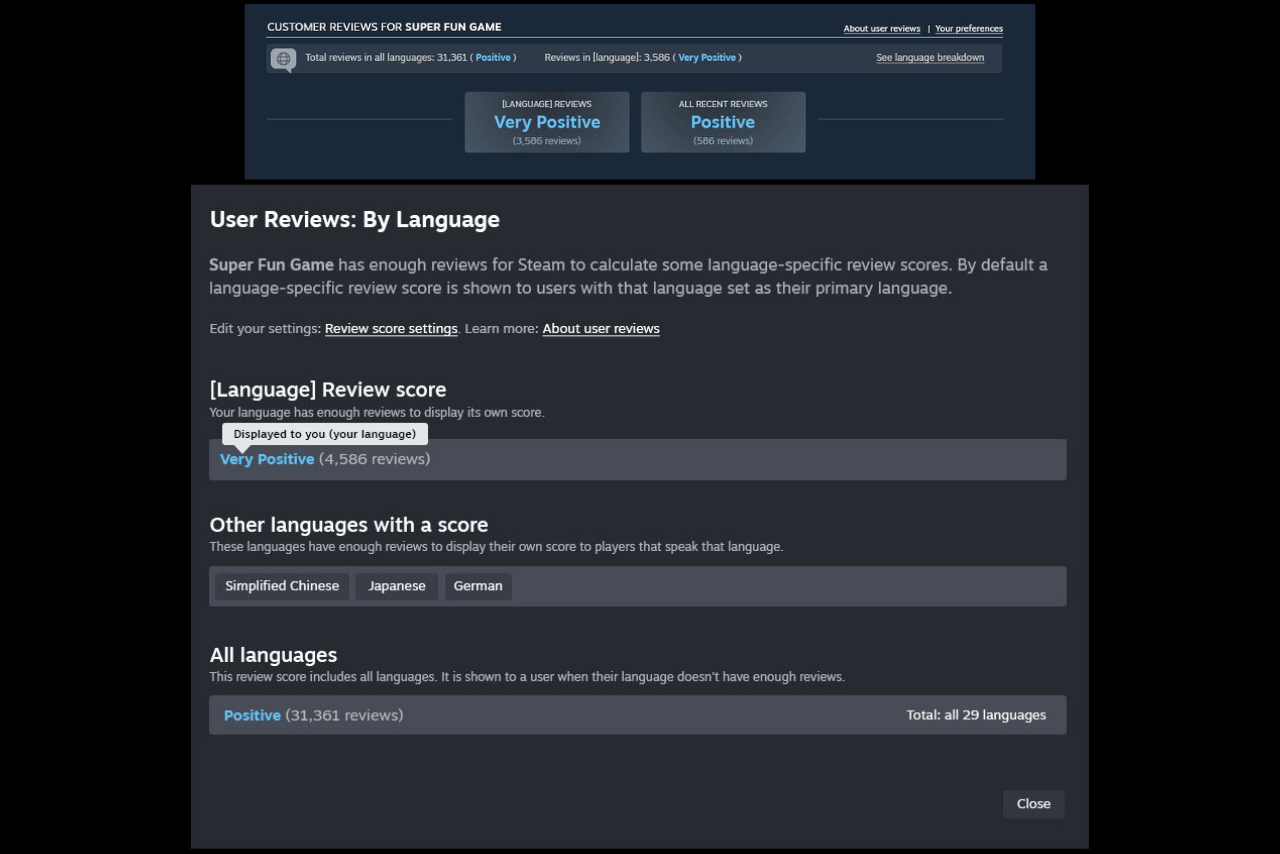Click the Simplified Chinese language tag
Image resolution: width=1280 pixels, height=854 pixels.
[x=282, y=586]
